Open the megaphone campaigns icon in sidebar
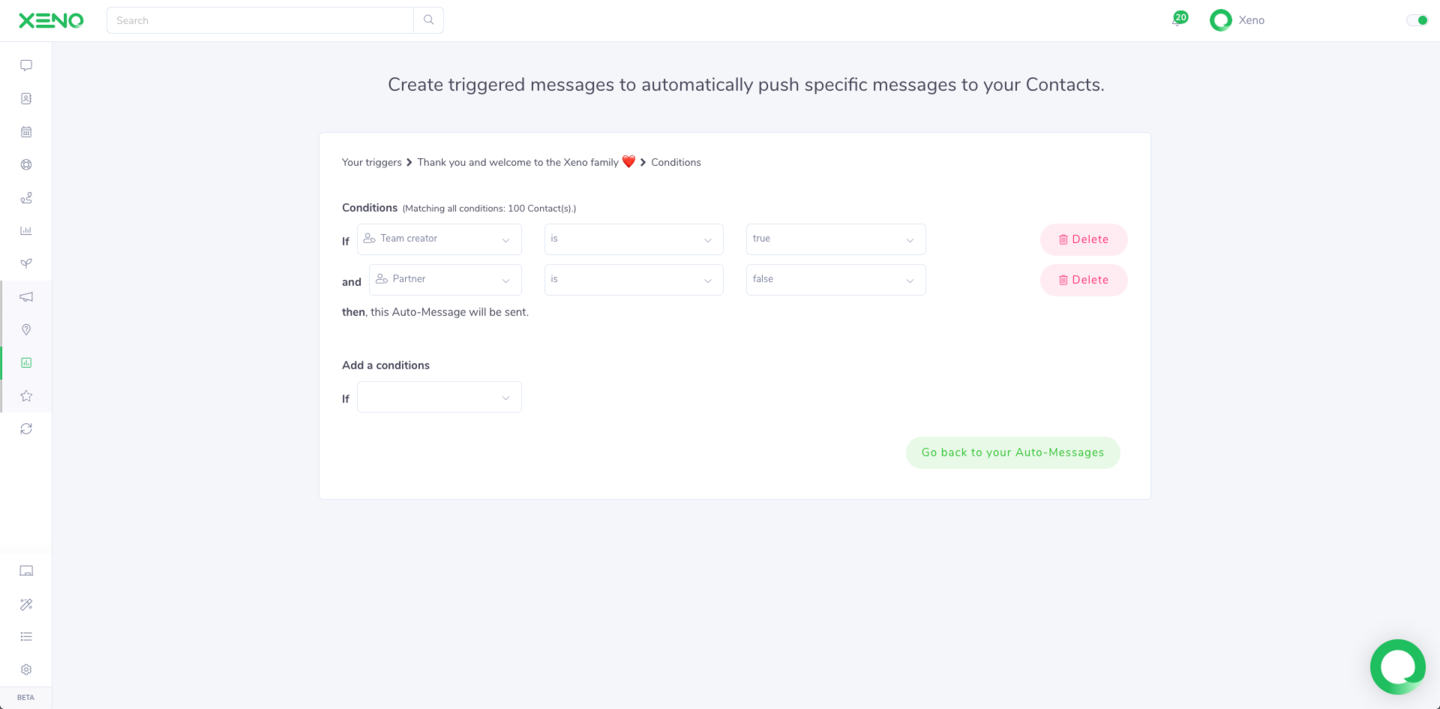This screenshot has width=1440, height=709. [26, 297]
